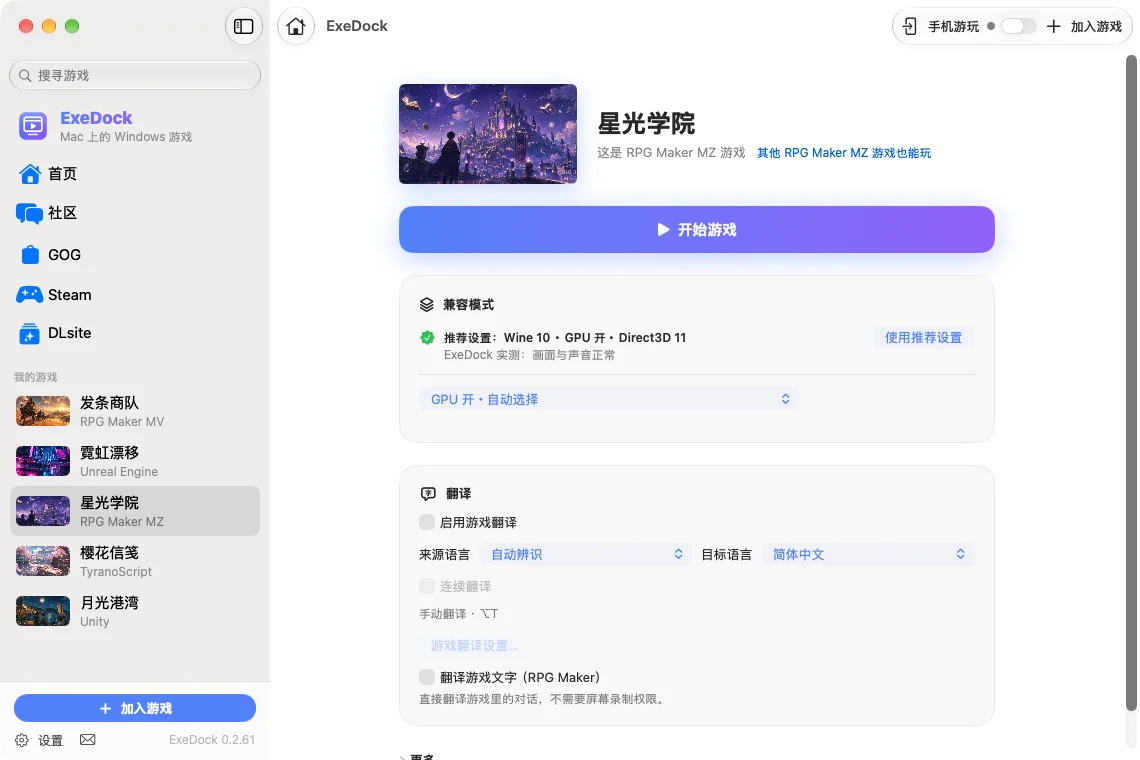Open the Steam sidebar item
This screenshot has width=1140, height=760.
pyautogui.click(x=135, y=295)
